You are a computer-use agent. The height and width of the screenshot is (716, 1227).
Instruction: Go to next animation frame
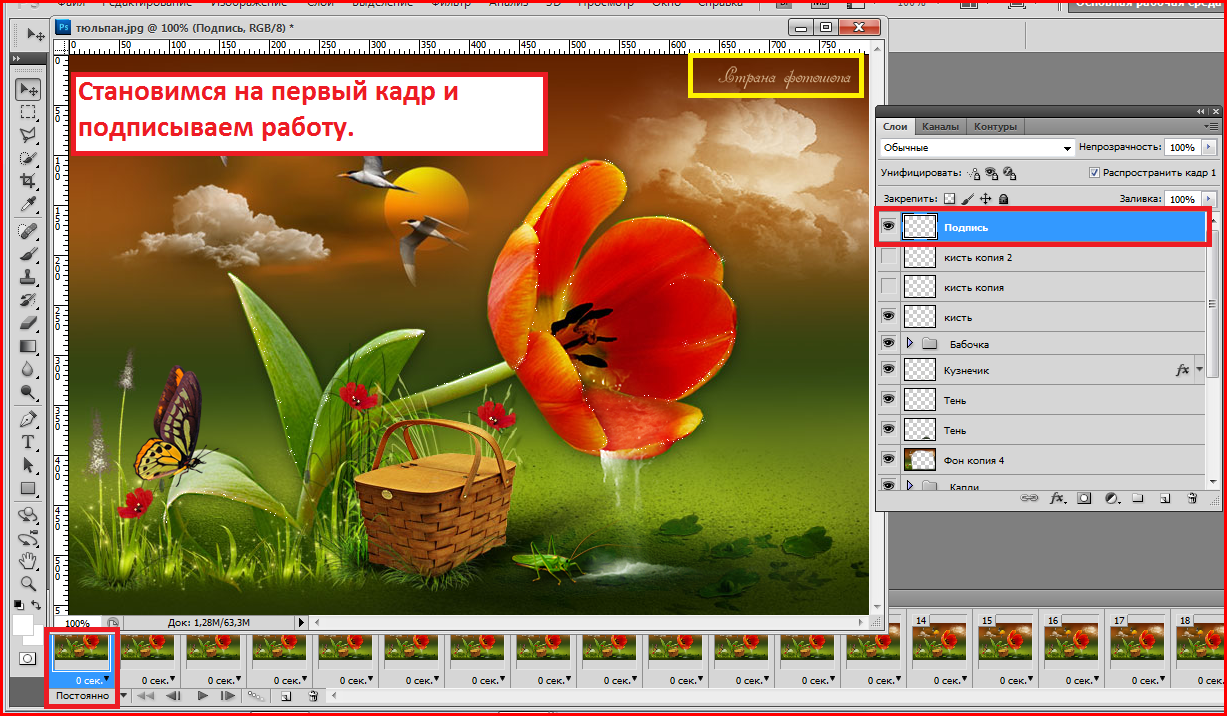[228, 696]
